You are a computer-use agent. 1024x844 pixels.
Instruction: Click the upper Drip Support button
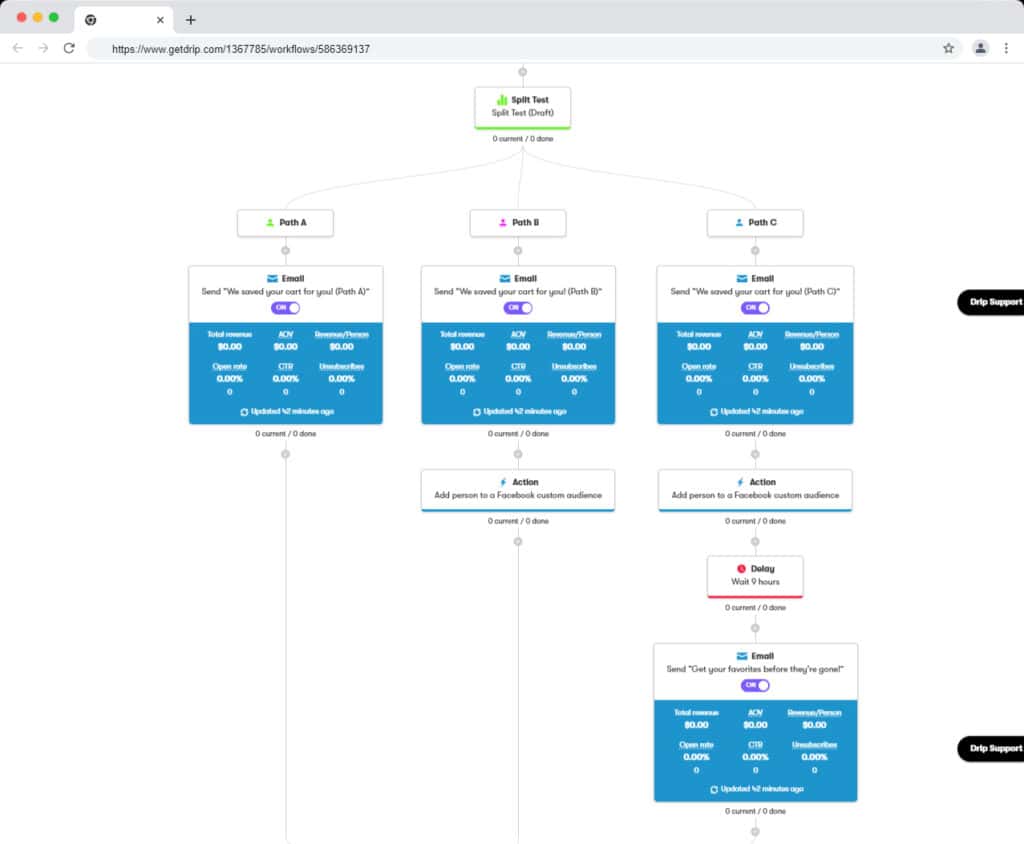click(992, 301)
